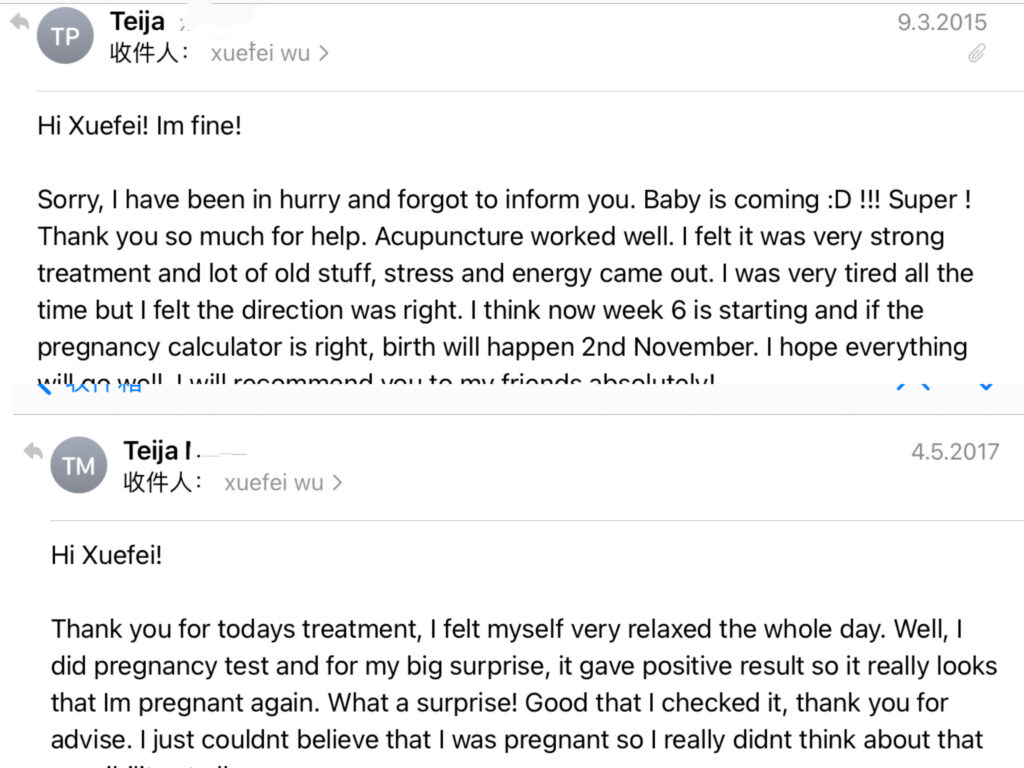Click the 4.5.2017 date stamp

[954, 451]
